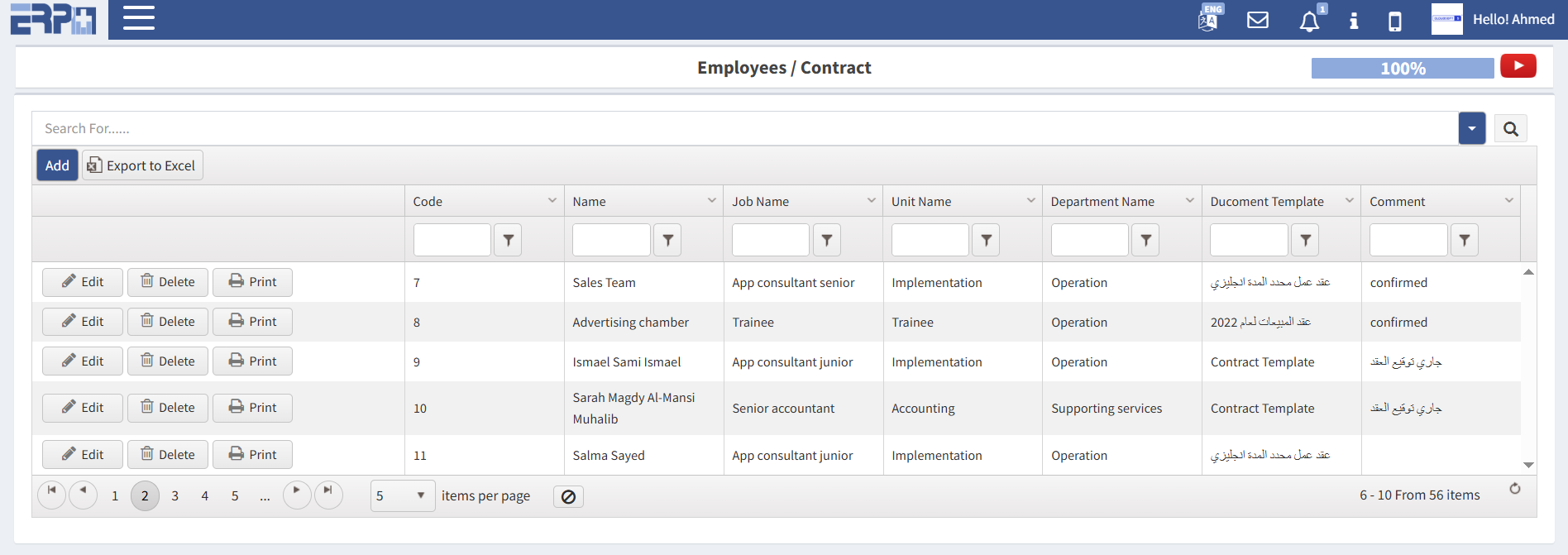The image size is (1568, 555).
Task: Play the YouTube tutorial video
Action: pos(1518,66)
